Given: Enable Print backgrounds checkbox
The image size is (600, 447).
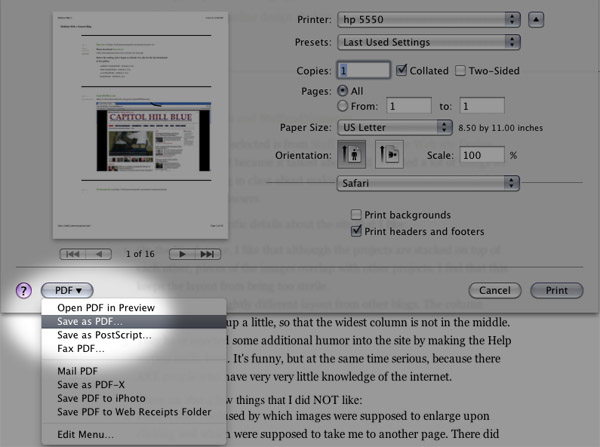Looking at the screenshot, I should (356, 215).
